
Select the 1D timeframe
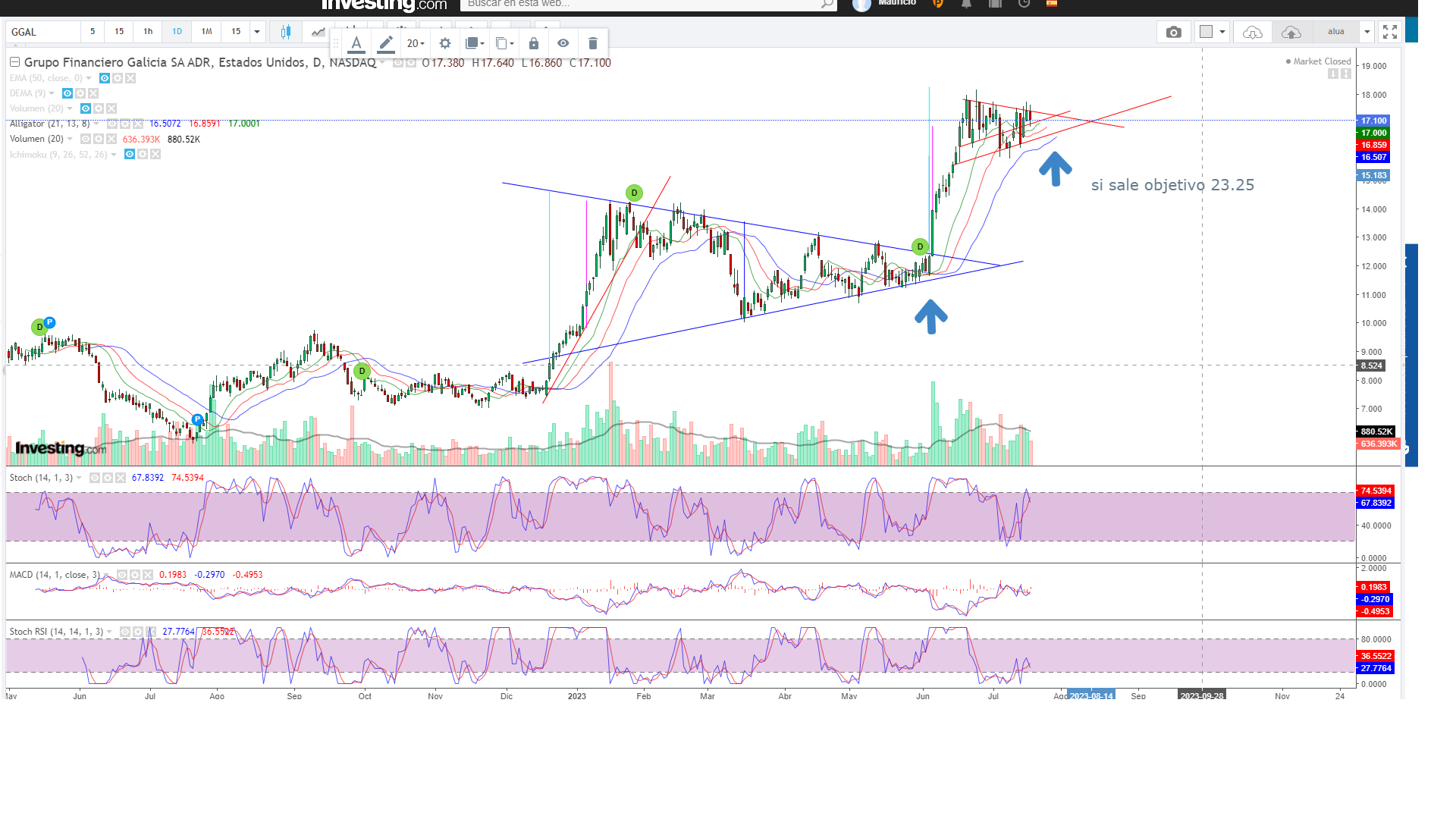point(177,32)
